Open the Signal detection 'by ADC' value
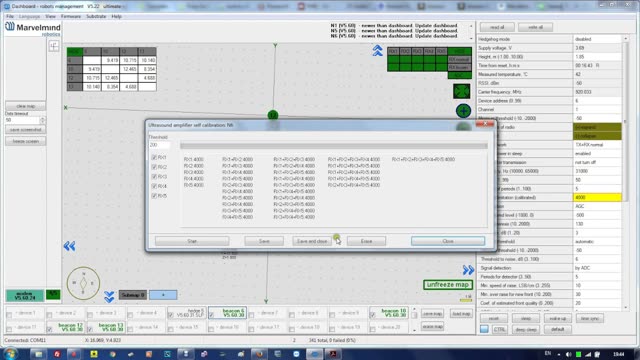 pos(597,268)
